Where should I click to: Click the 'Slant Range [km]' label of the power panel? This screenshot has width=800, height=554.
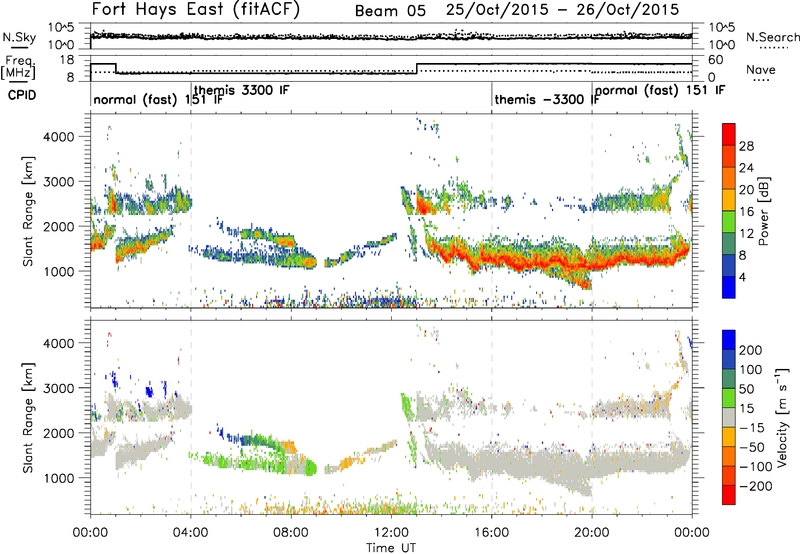[29, 211]
